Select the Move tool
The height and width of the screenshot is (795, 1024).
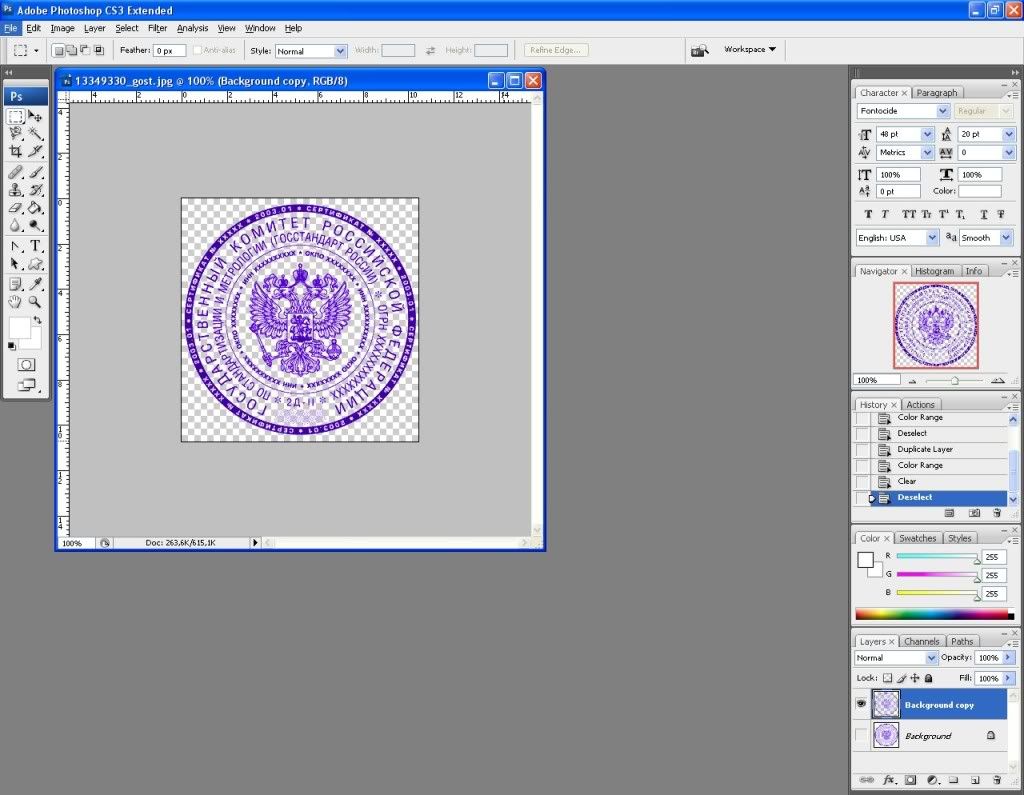pyautogui.click(x=35, y=117)
